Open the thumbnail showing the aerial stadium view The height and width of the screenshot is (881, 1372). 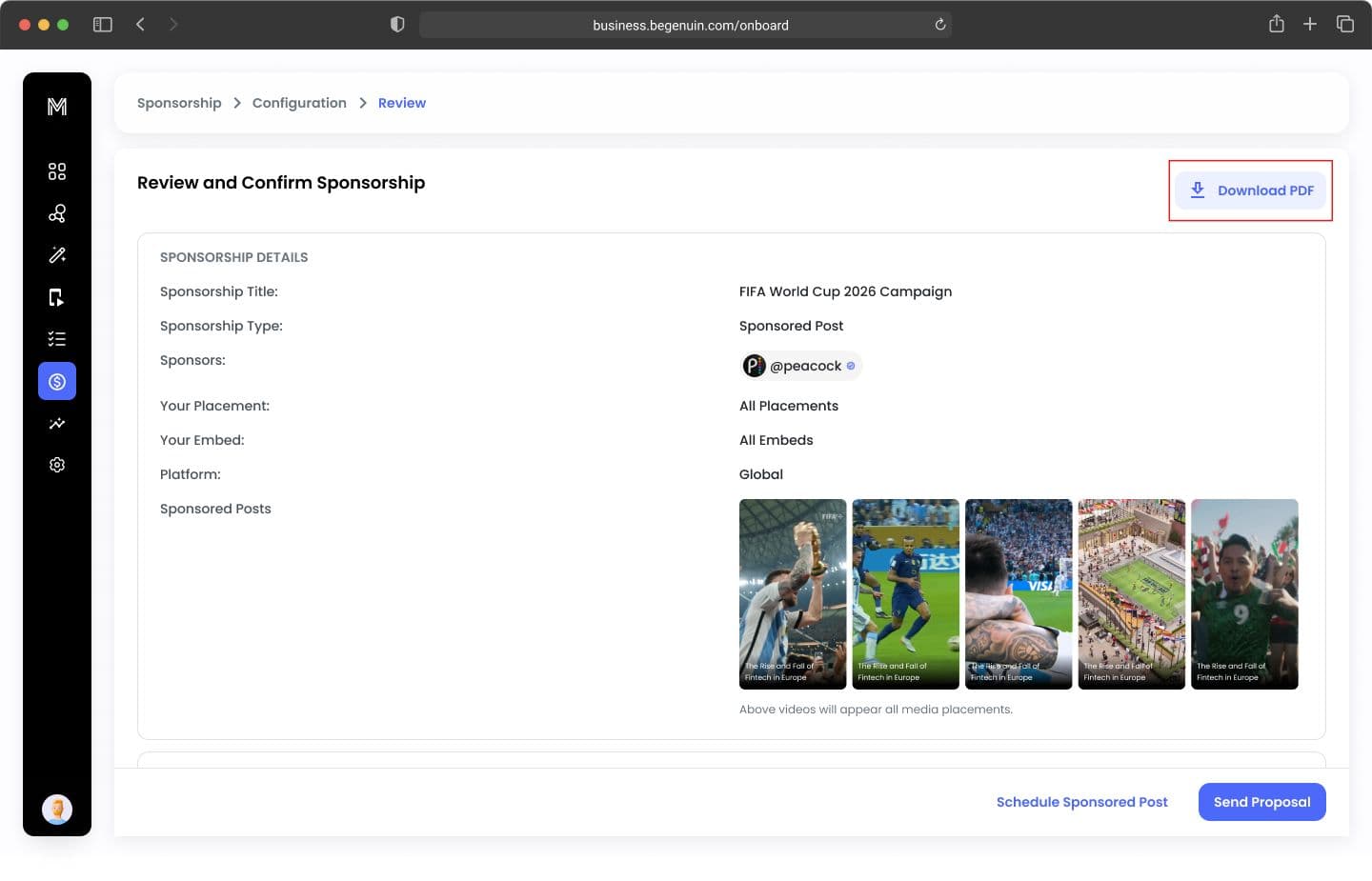pyautogui.click(x=1132, y=594)
